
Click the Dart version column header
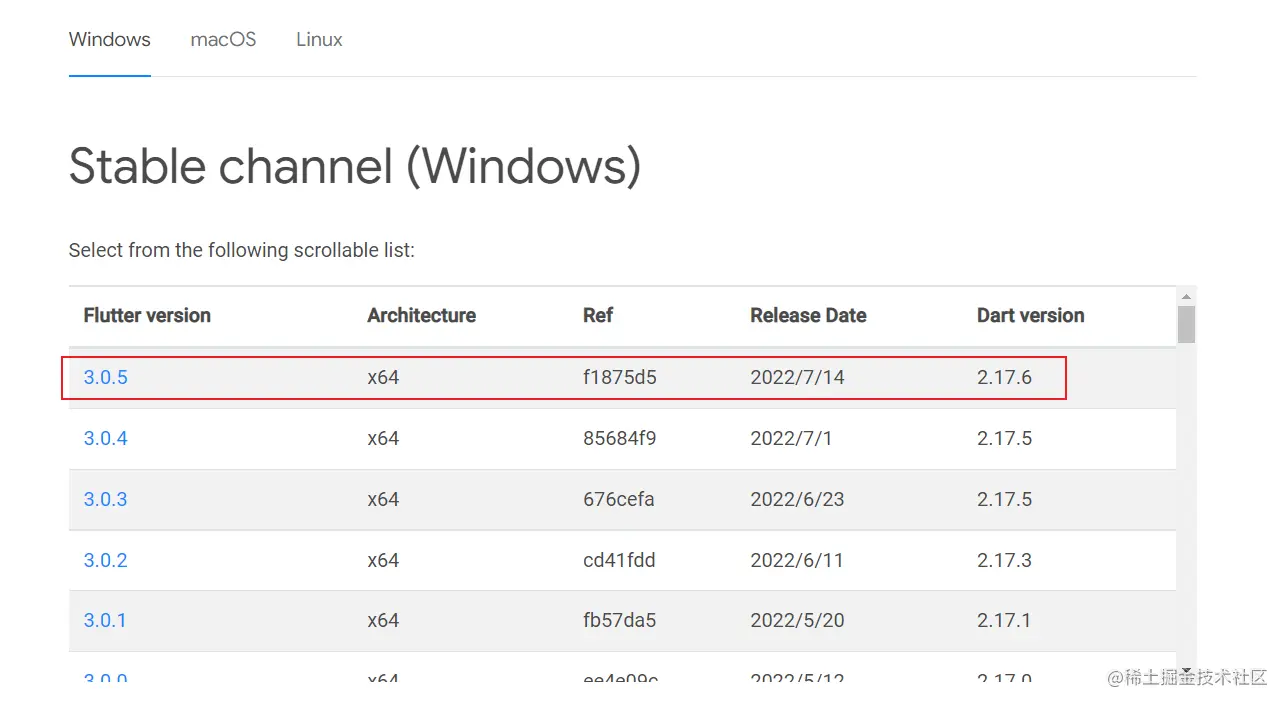pos(1030,316)
